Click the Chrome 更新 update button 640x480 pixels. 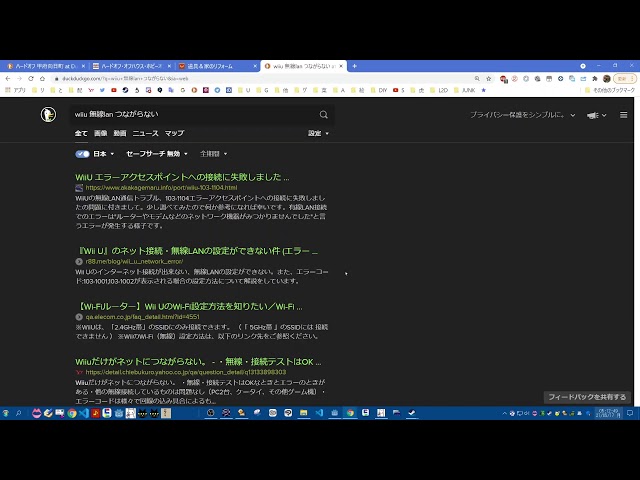tap(624, 78)
